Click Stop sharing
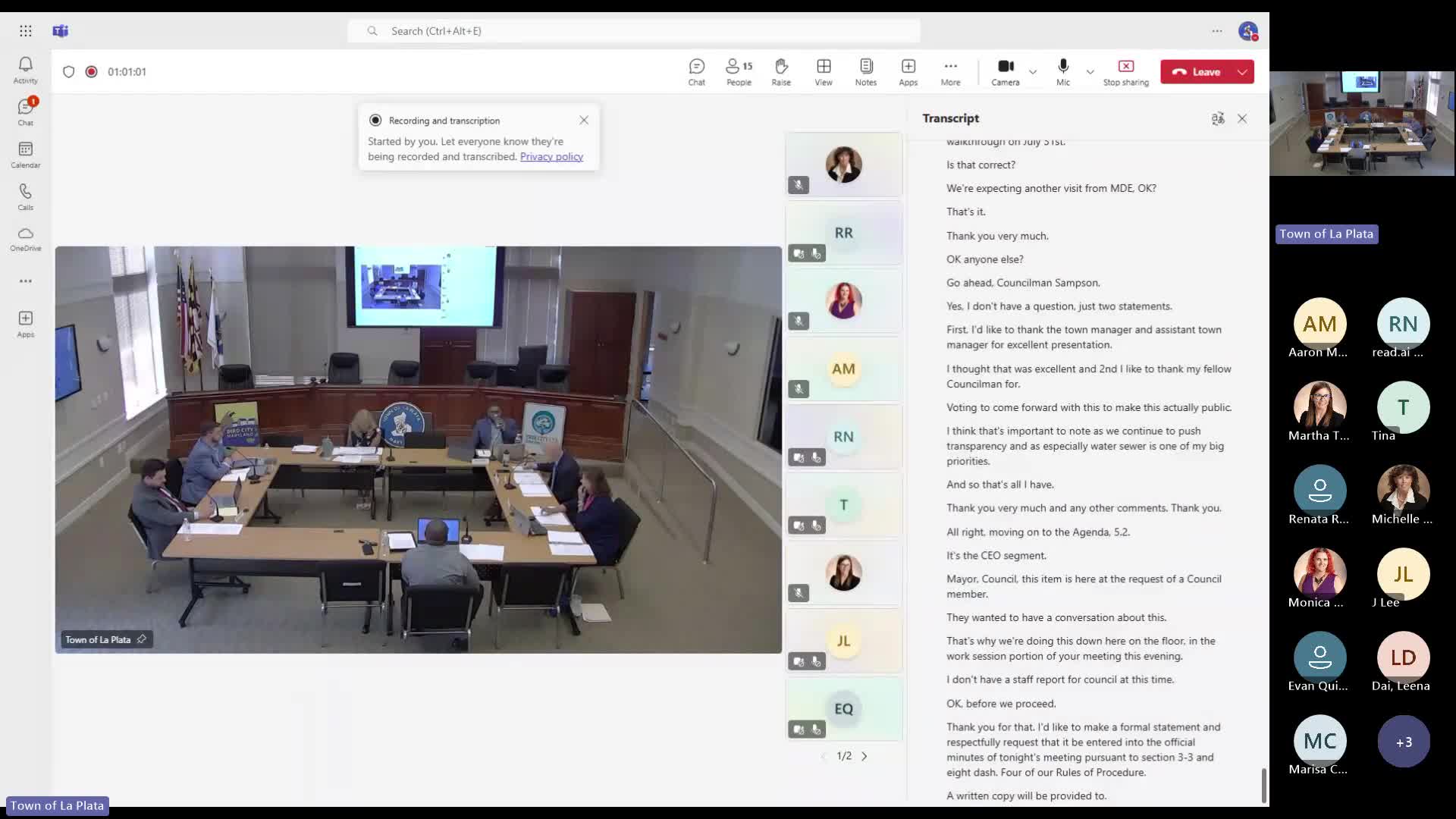 click(1125, 71)
